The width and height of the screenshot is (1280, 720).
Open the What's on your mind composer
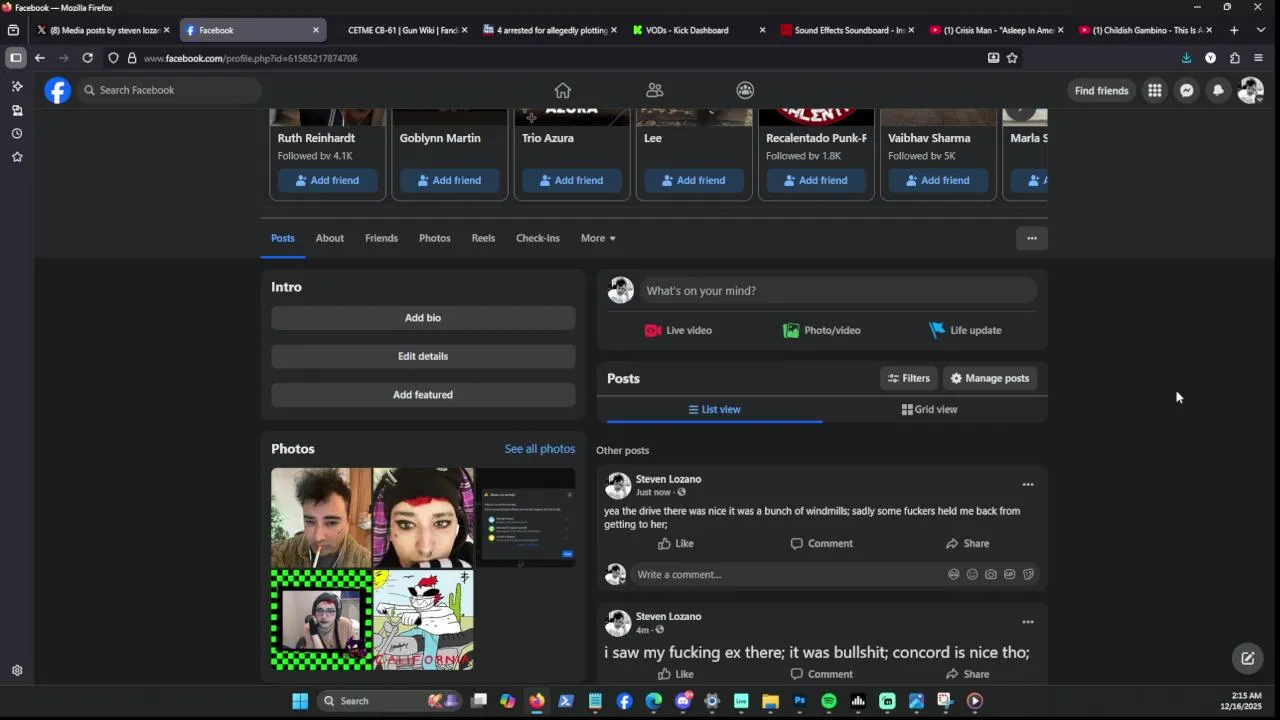(x=839, y=291)
